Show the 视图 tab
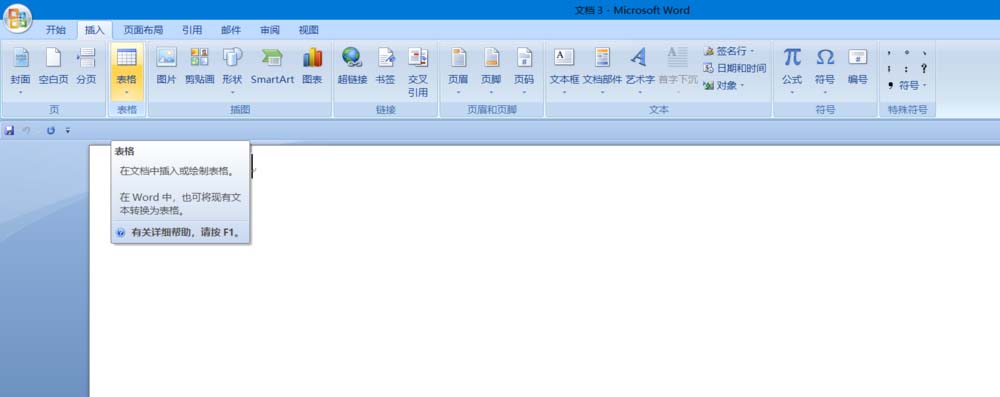Screen dimensions: 1000x397 pos(309,30)
